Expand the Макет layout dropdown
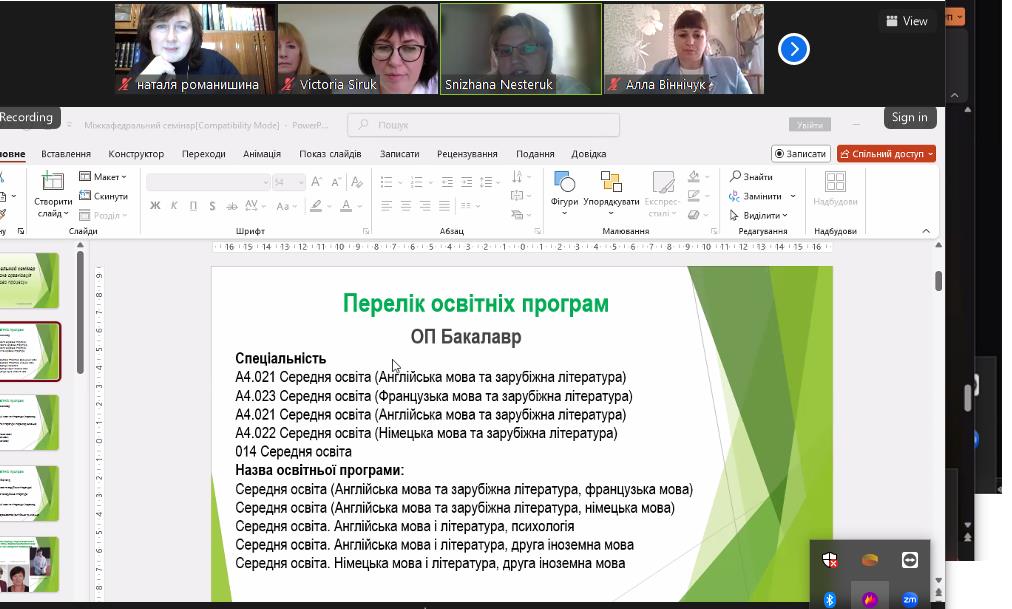Image resolution: width=1012 pixels, height=609 pixels. click(x=104, y=177)
